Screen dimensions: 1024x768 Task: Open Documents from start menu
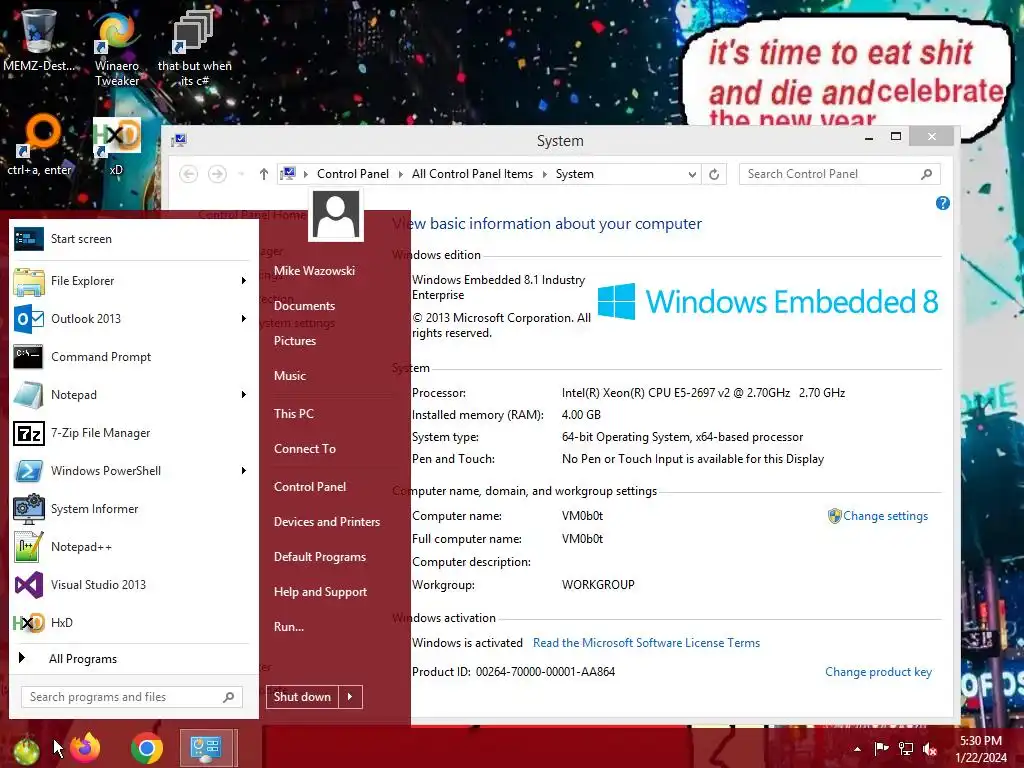click(x=304, y=306)
